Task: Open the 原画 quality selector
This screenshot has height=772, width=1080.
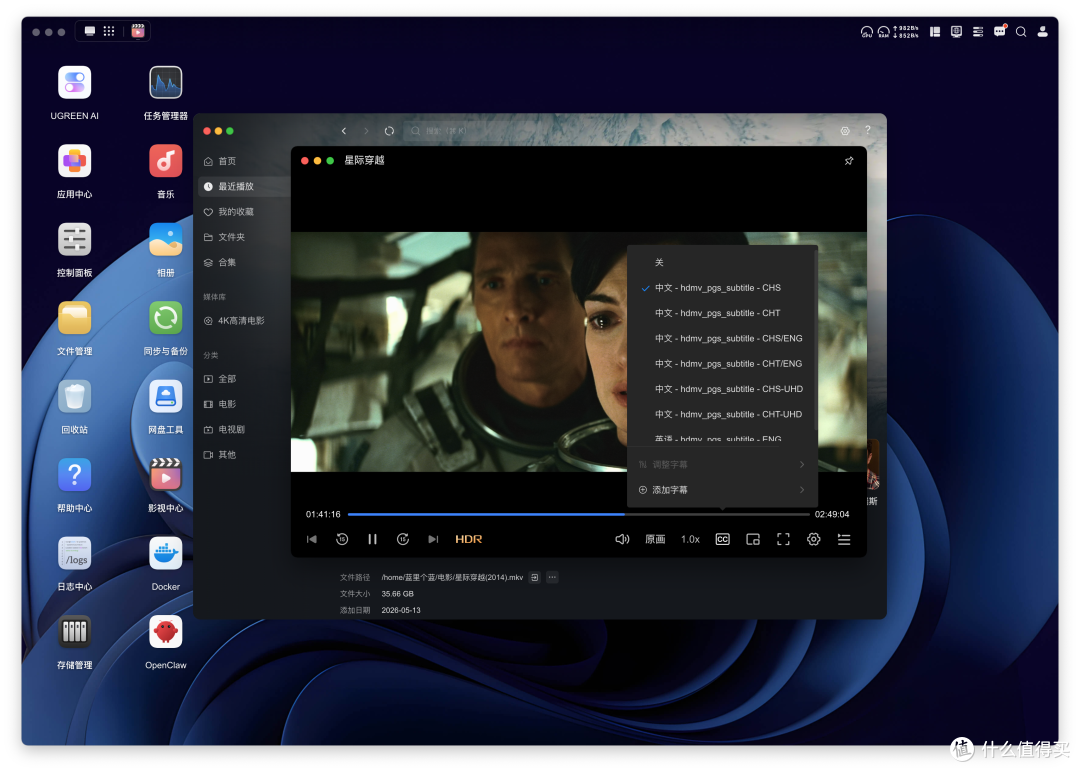Action: tap(655, 539)
